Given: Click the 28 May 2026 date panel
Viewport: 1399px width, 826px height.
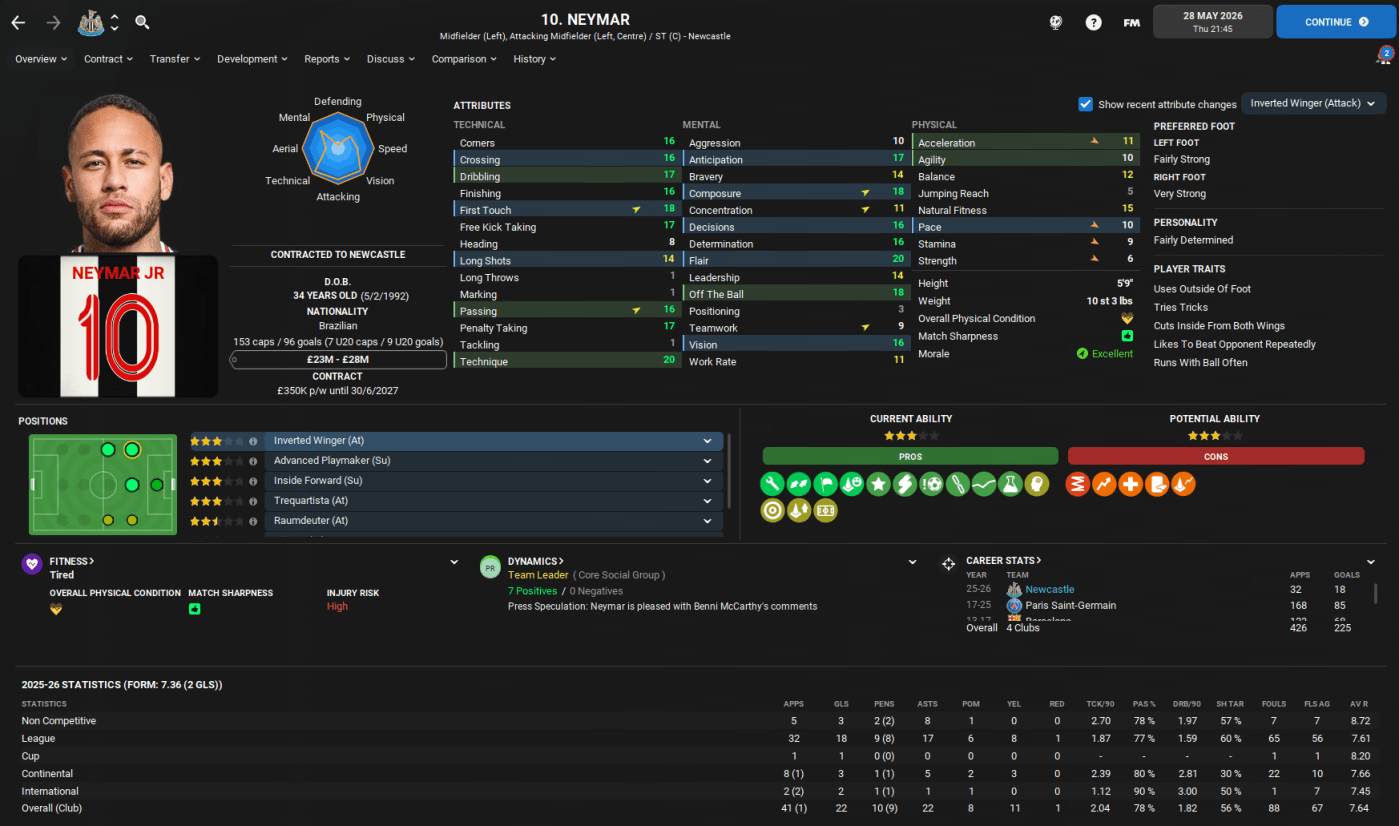Looking at the screenshot, I should [1212, 22].
